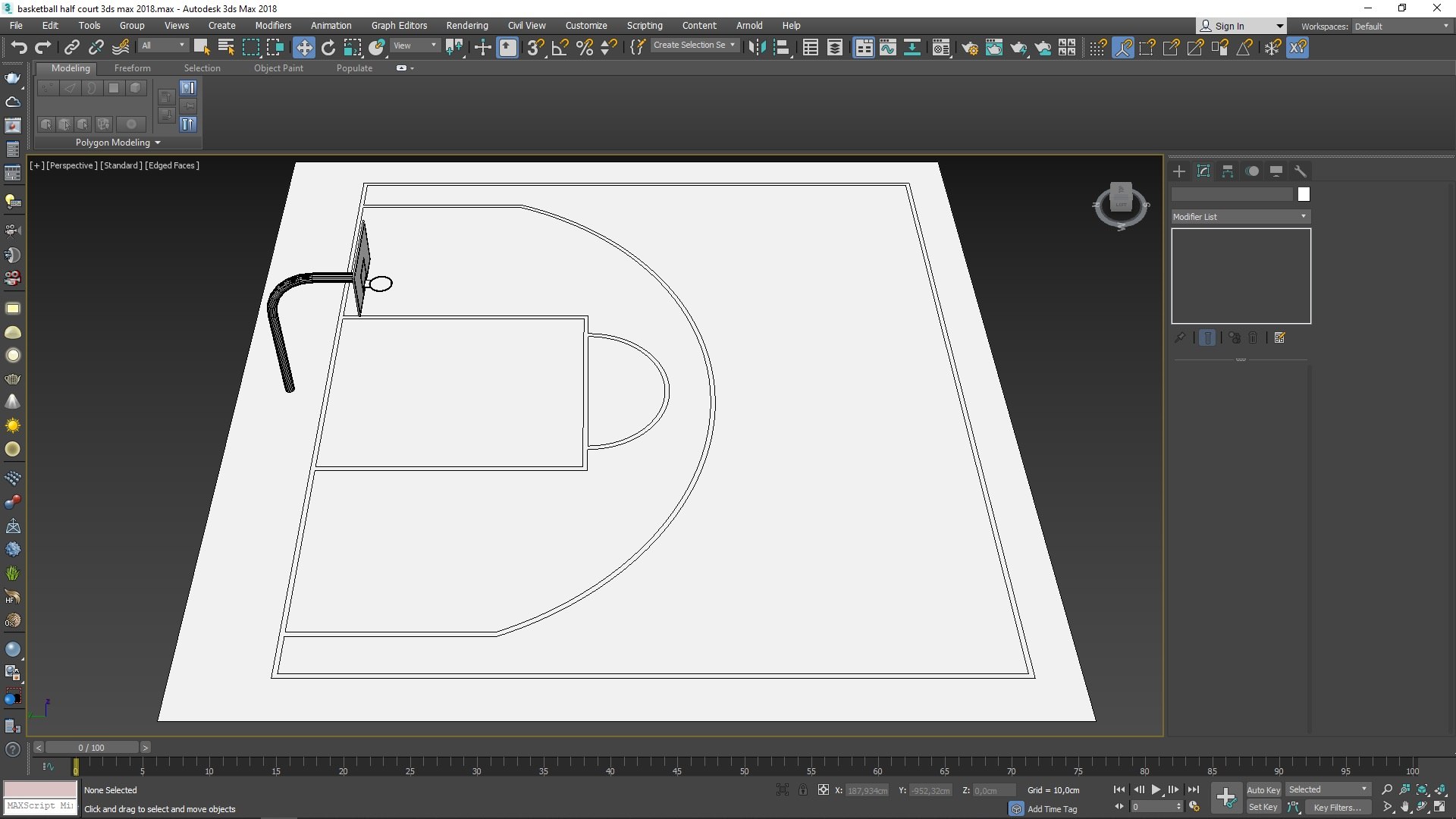1456x819 pixels.
Task: Open the Graph Editors menu
Action: [399, 25]
